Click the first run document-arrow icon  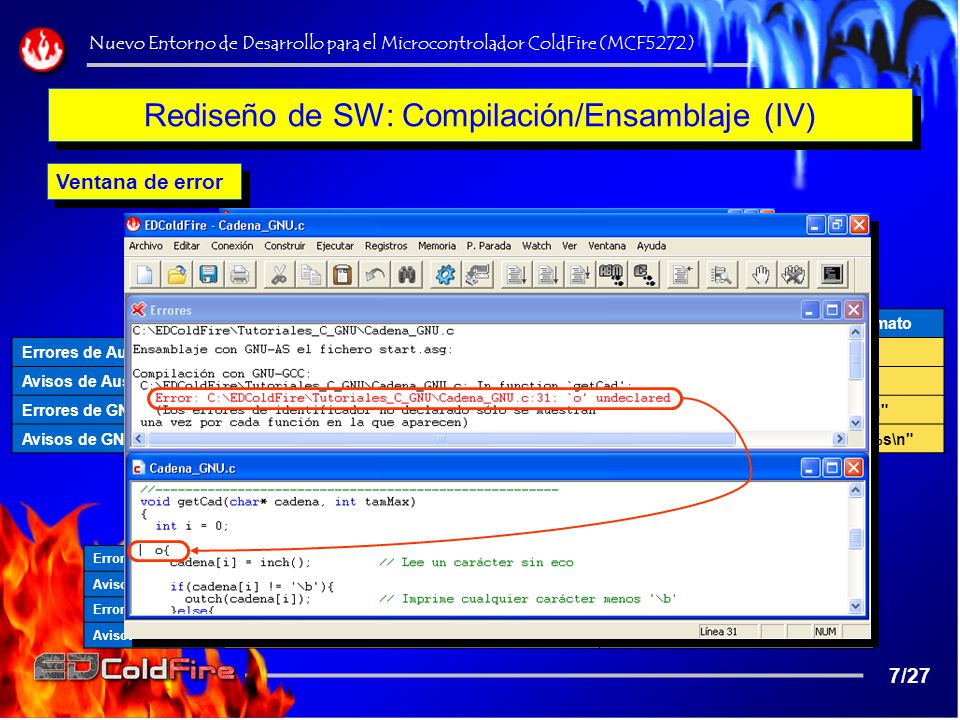click(516, 274)
